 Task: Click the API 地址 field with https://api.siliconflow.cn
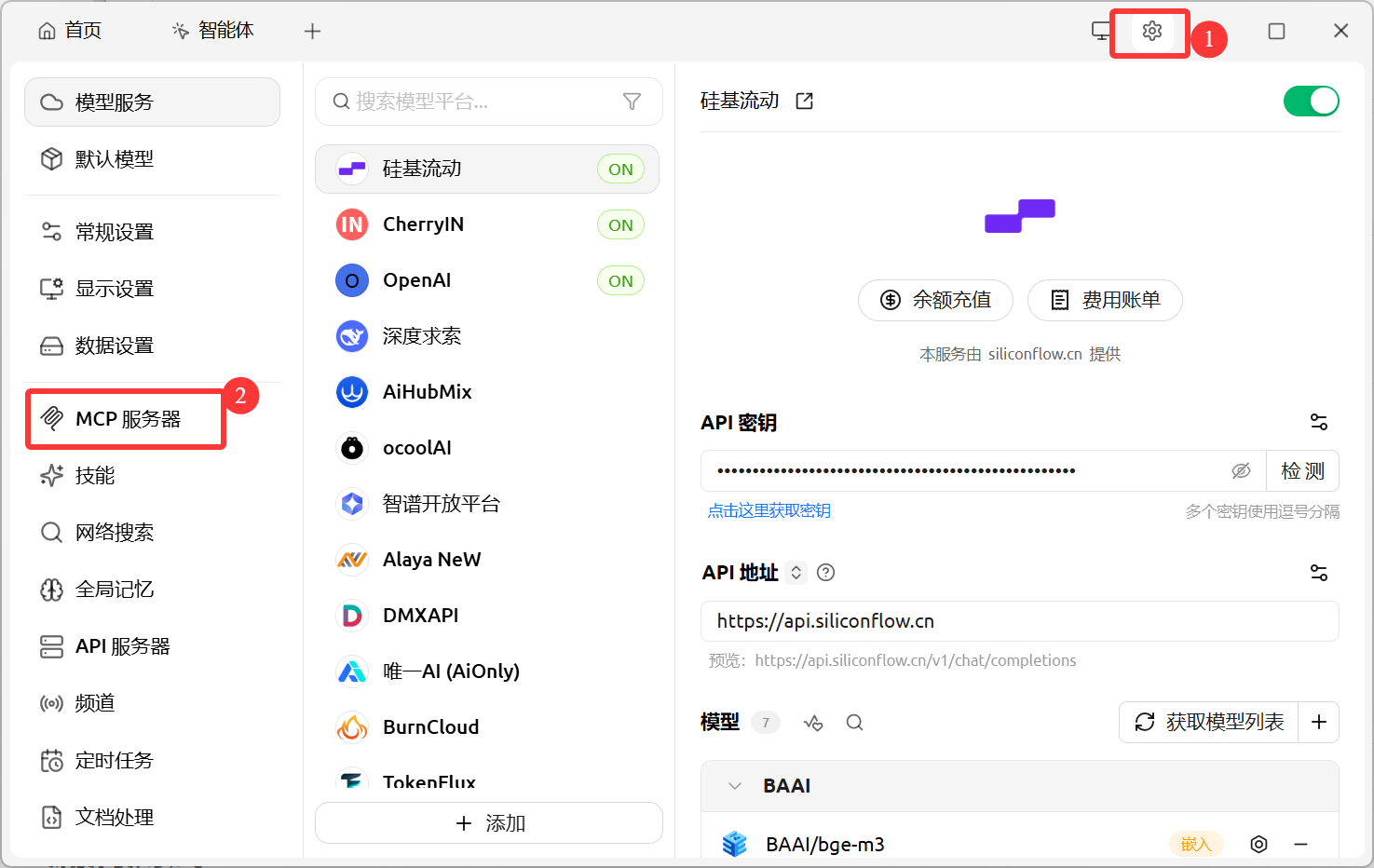click(x=1019, y=621)
